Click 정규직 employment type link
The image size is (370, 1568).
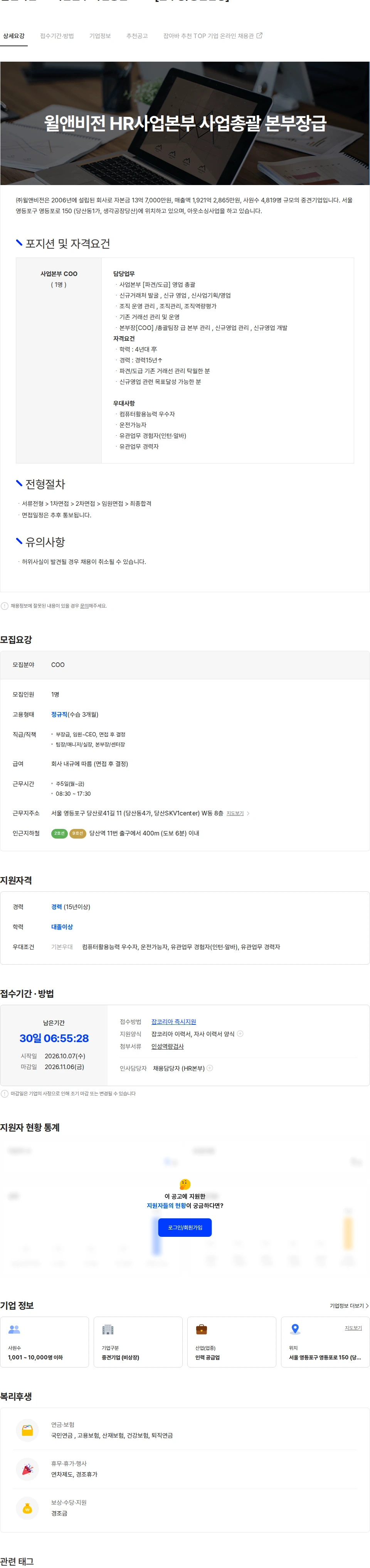[x=59, y=714]
